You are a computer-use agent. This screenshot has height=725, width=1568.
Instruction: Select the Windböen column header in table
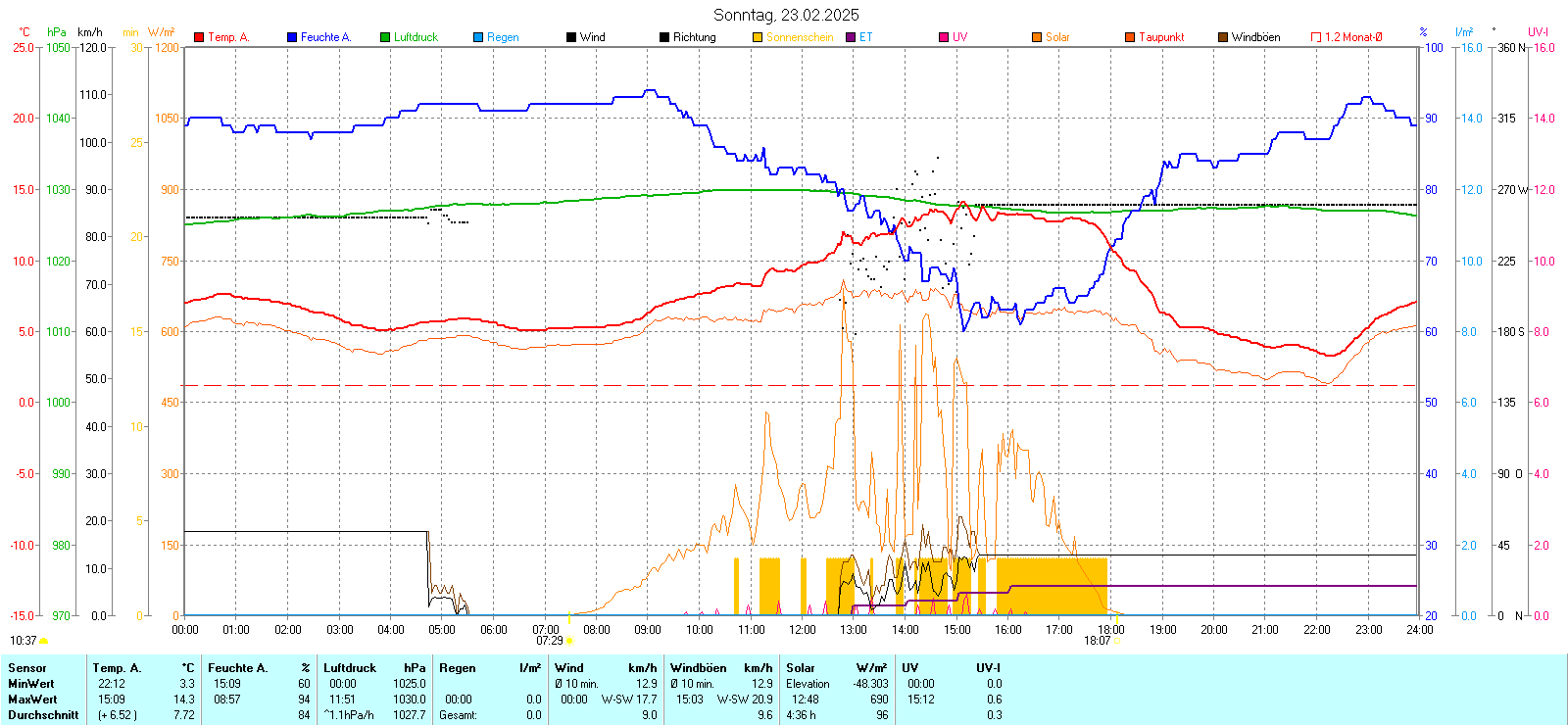pos(699,668)
